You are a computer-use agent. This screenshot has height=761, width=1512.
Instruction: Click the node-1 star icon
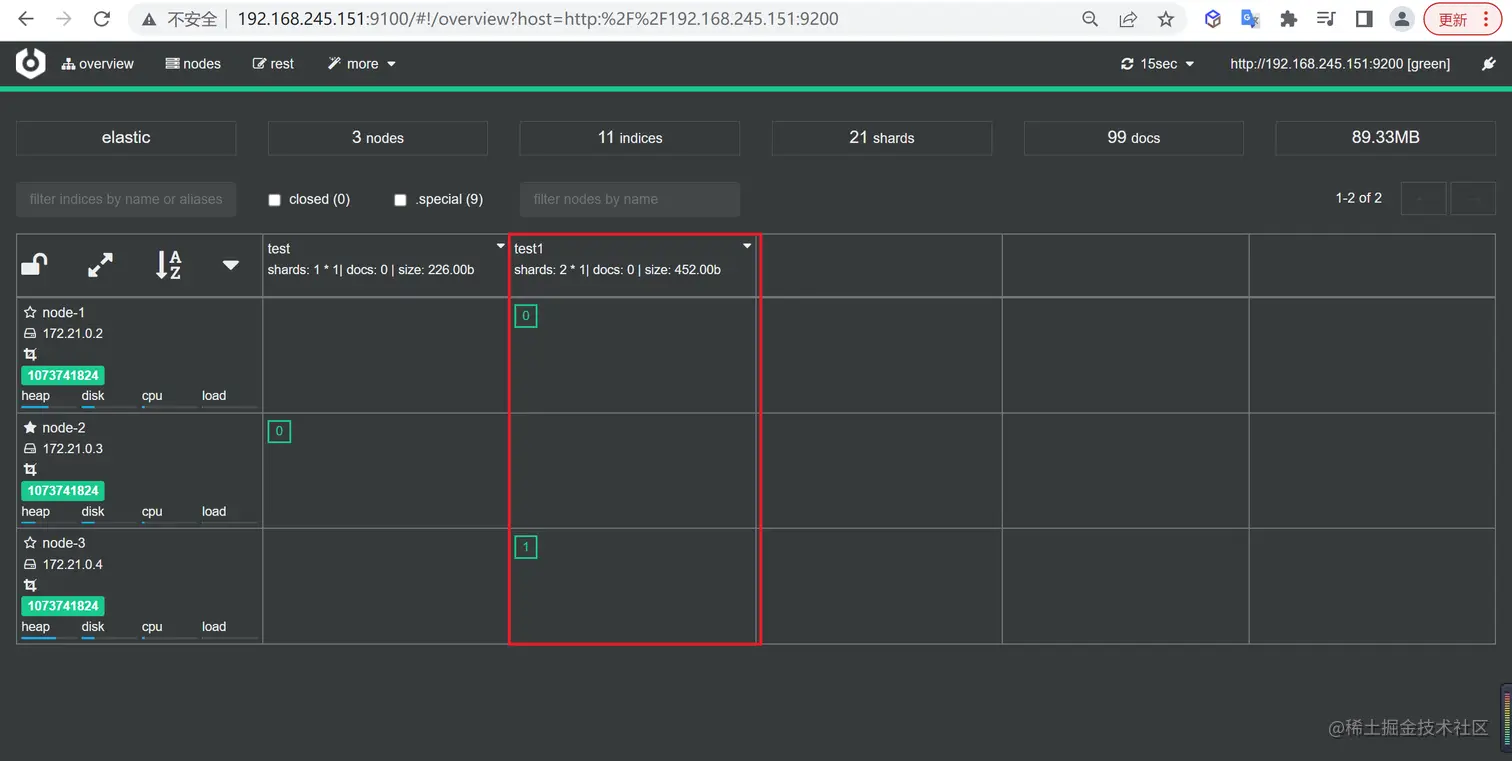point(30,312)
